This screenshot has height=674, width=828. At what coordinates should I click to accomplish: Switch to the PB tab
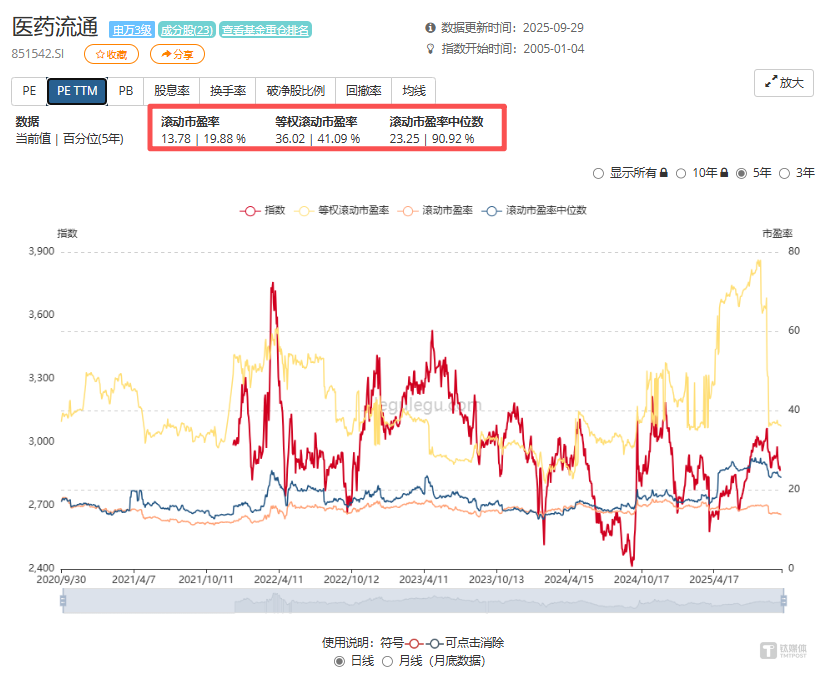[x=126, y=90]
